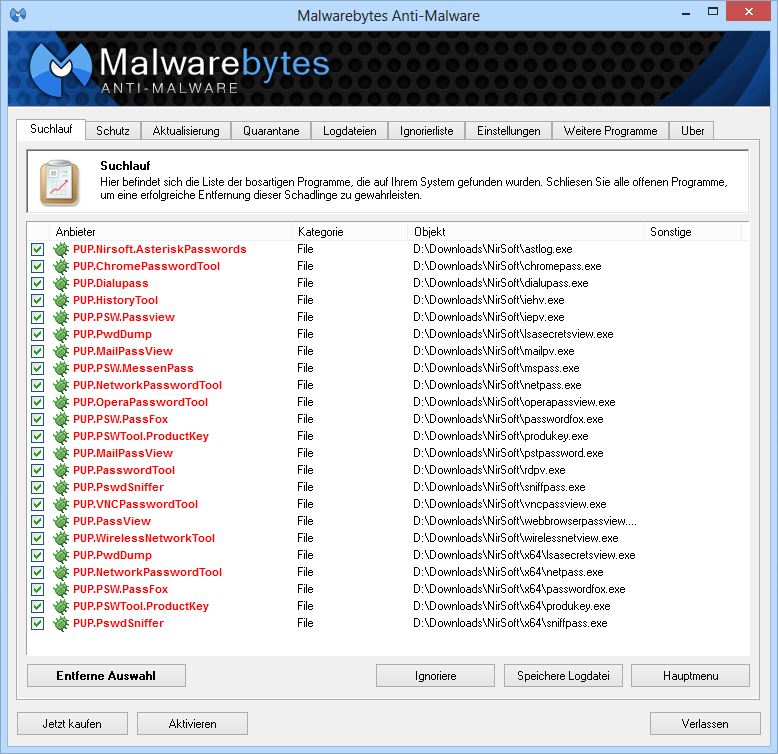Return via the Hauptmenu button

pos(690,676)
